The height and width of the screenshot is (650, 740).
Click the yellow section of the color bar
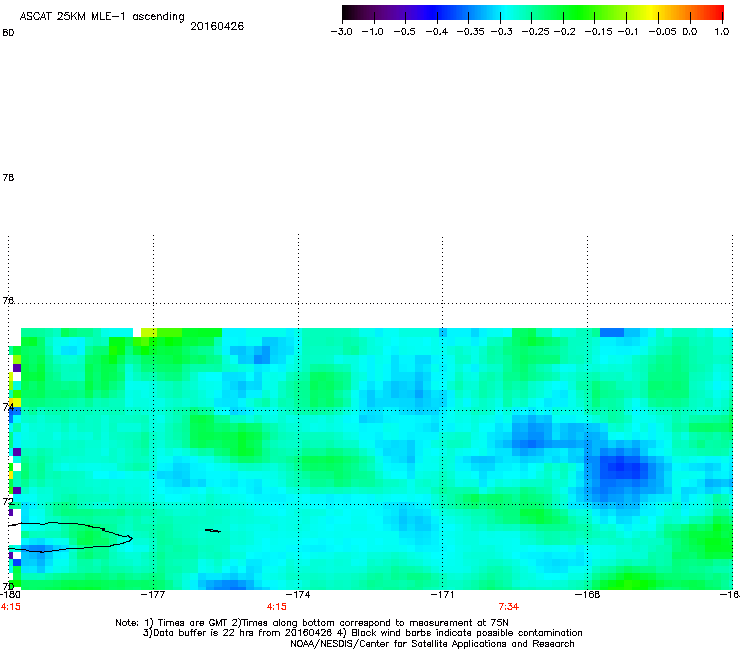click(651, 12)
